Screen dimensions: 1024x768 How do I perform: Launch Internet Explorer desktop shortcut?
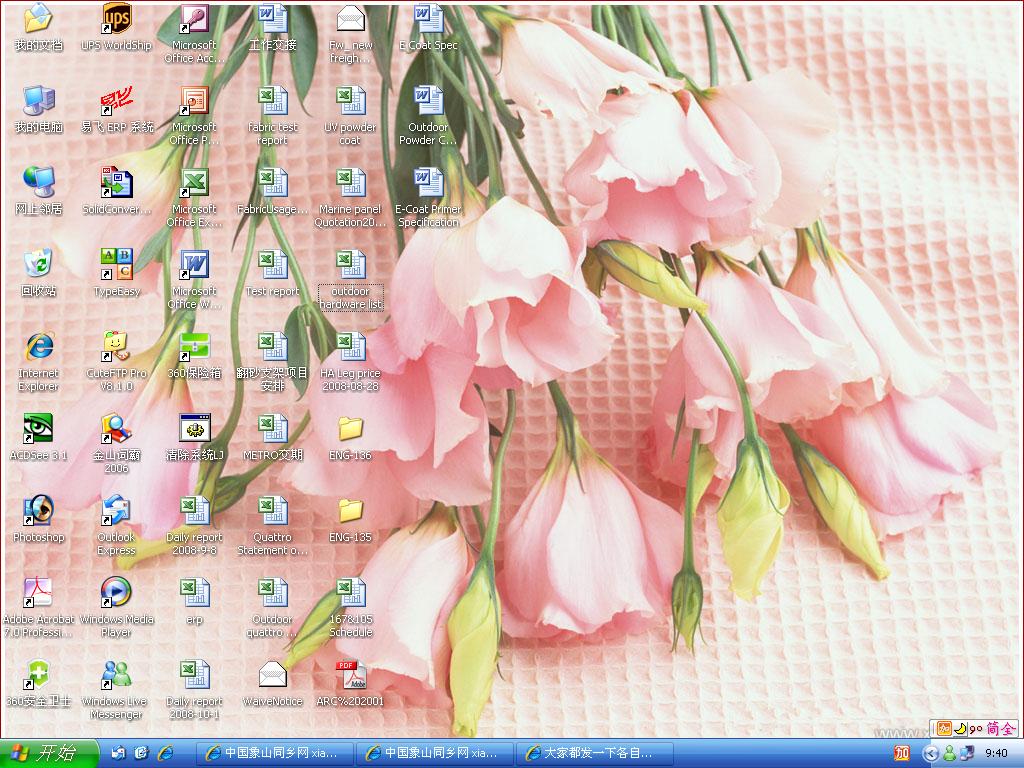pyautogui.click(x=39, y=362)
